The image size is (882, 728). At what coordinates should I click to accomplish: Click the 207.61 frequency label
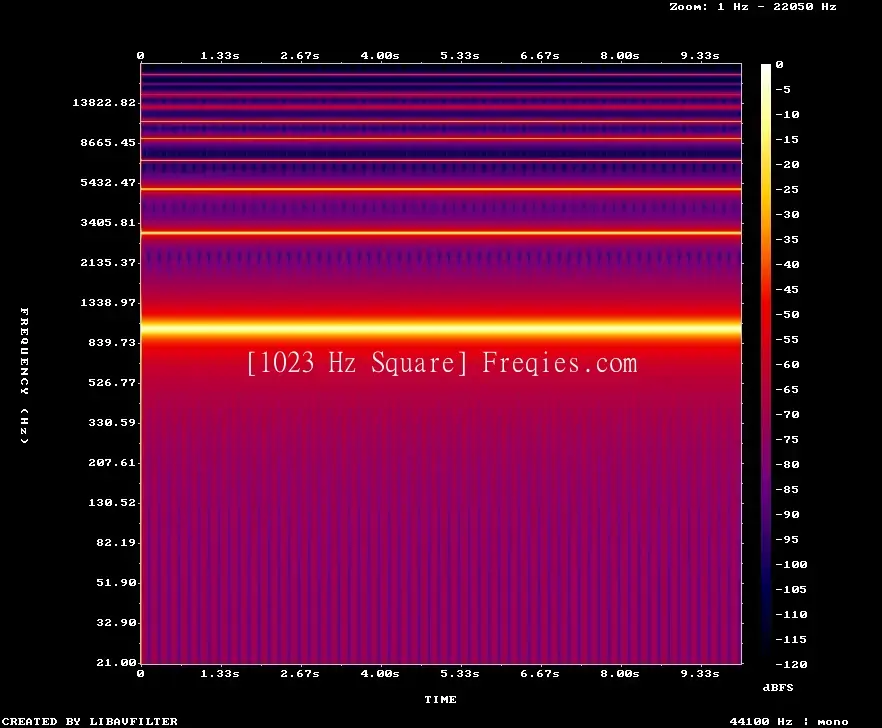tap(112, 462)
